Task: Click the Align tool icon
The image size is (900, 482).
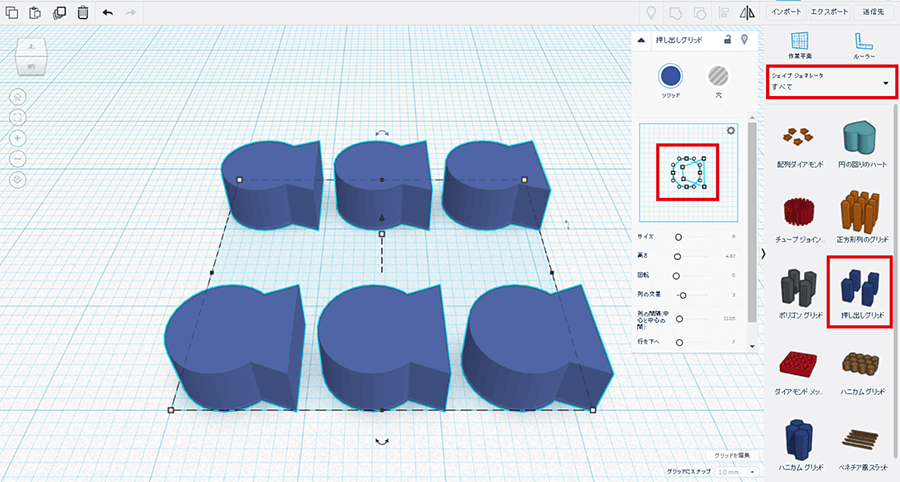Action: 724,13
